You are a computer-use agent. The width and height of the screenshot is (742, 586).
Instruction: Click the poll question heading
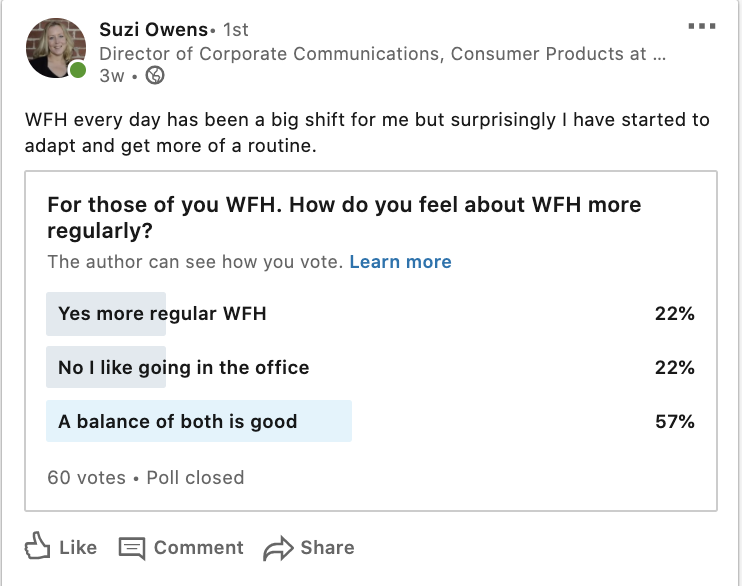point(344,218)
